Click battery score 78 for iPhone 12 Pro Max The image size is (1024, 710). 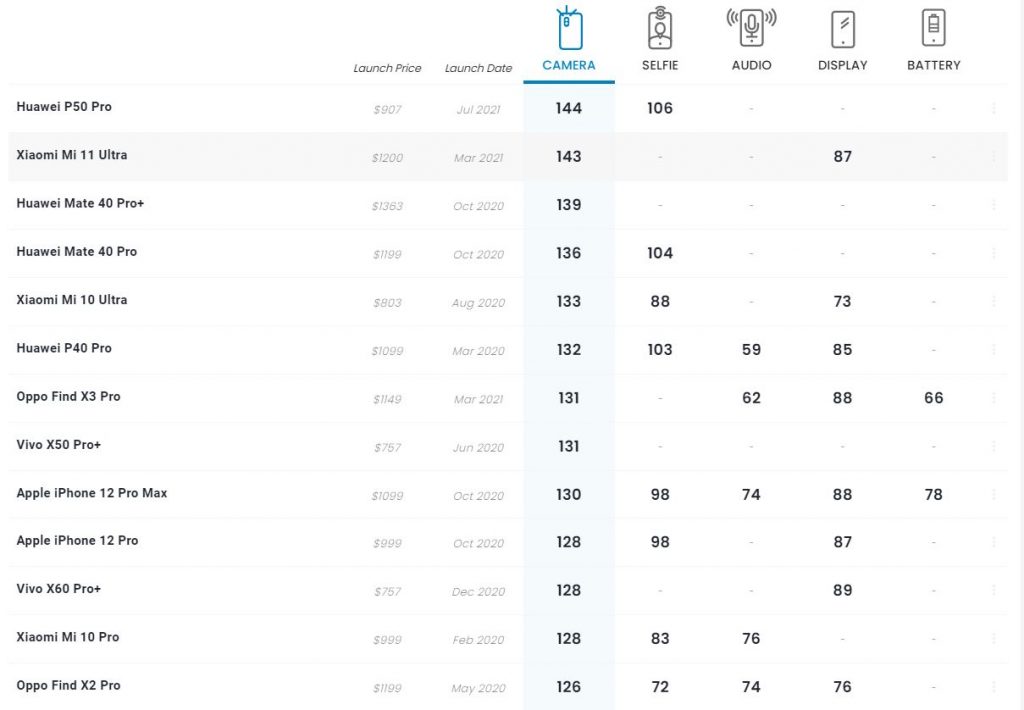(933, 494)
